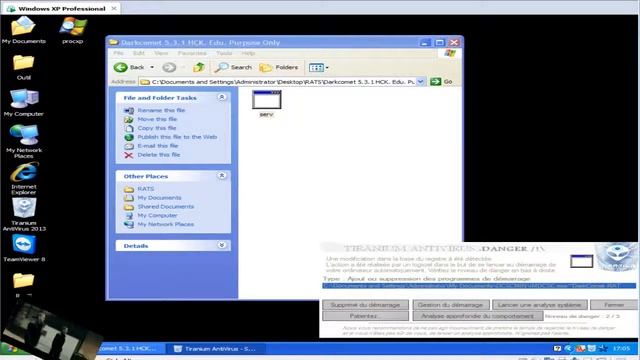This screenshot has width=640, height=360.
Task: Open the Edit menu
Action: click(x=138, y=53)
